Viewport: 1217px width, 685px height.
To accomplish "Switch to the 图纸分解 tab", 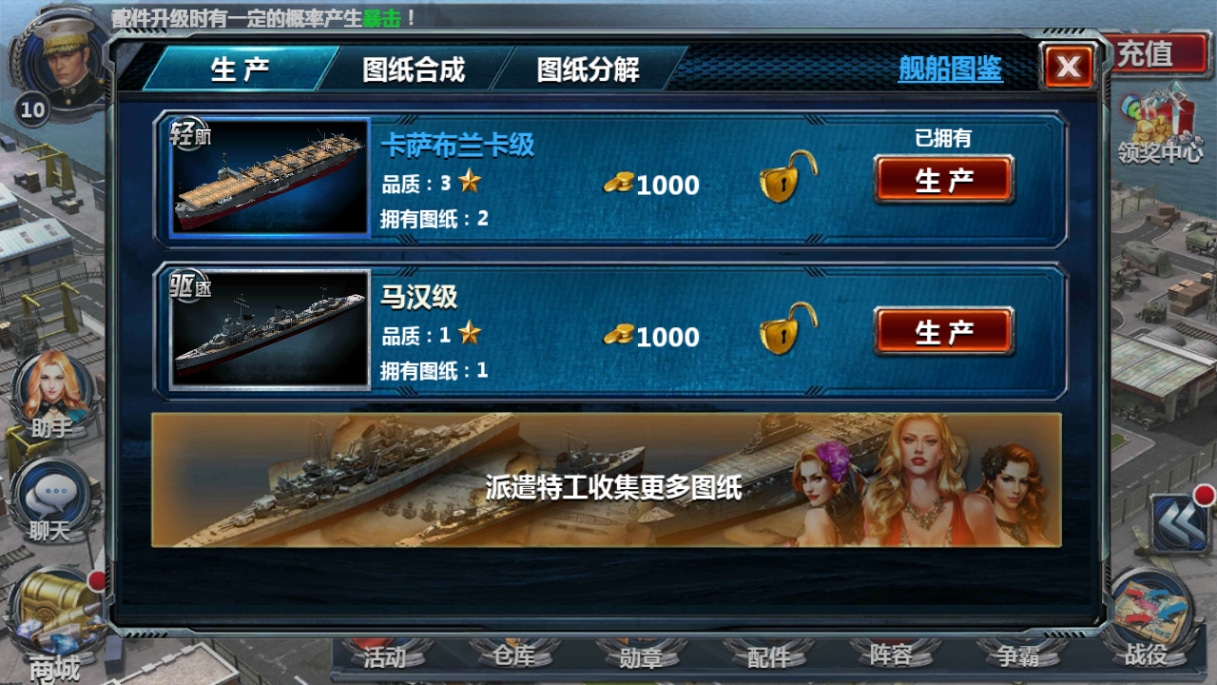I will point(588,70).
